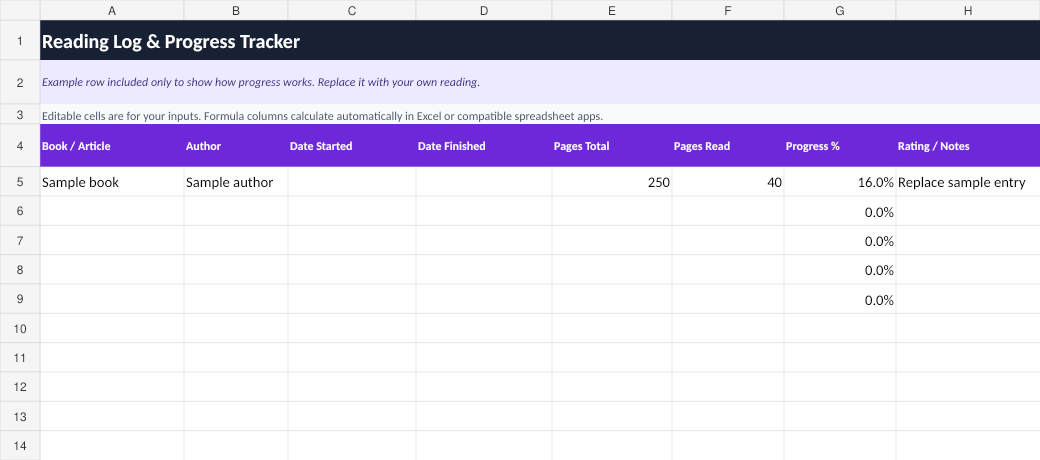Click the 'Book / Article' header cell

pos(112,146)
